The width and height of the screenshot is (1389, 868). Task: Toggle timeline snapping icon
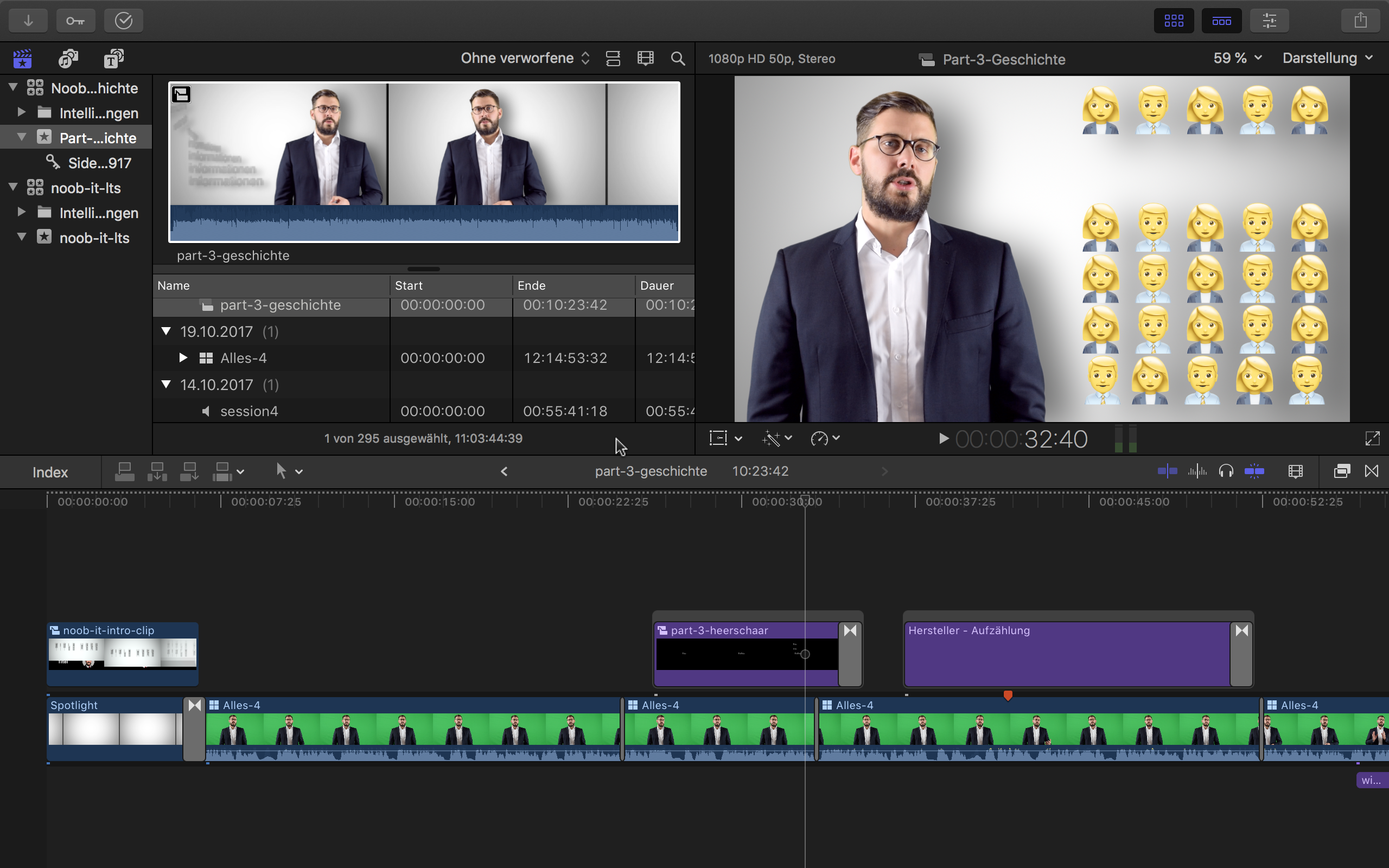coord(1254,471)
